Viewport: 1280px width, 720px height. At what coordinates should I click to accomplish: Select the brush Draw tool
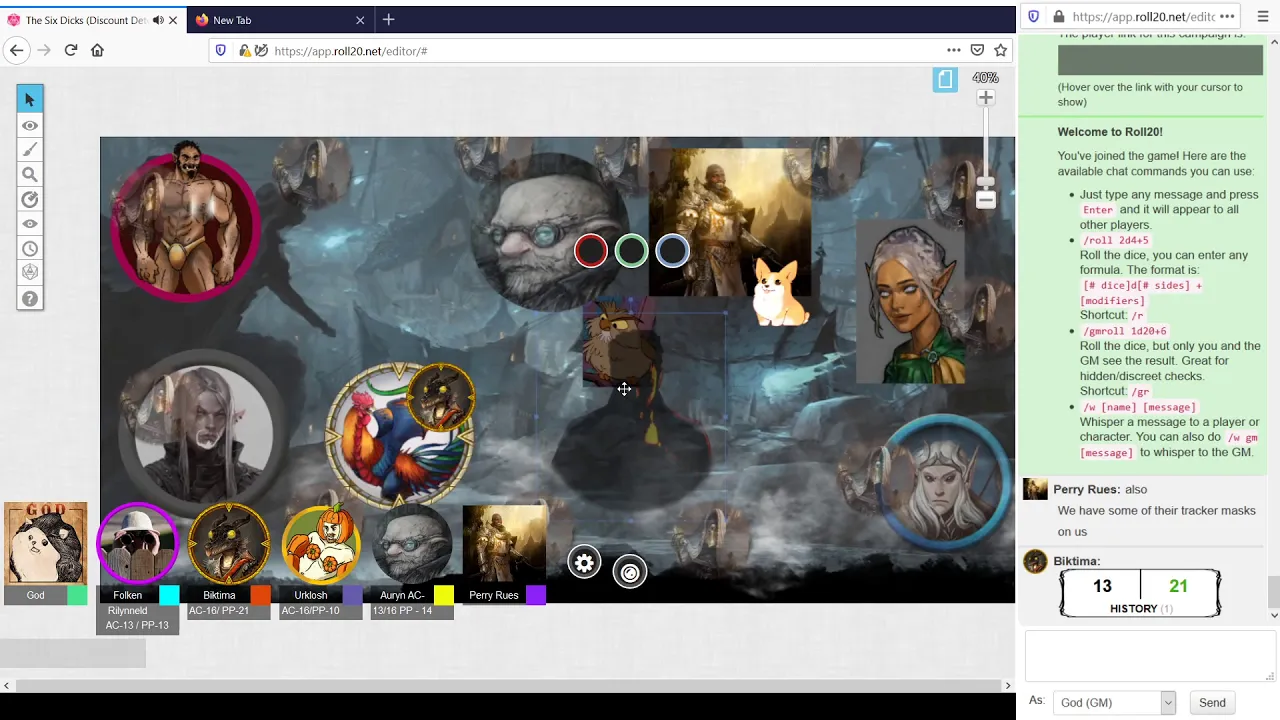coord(30,150)
